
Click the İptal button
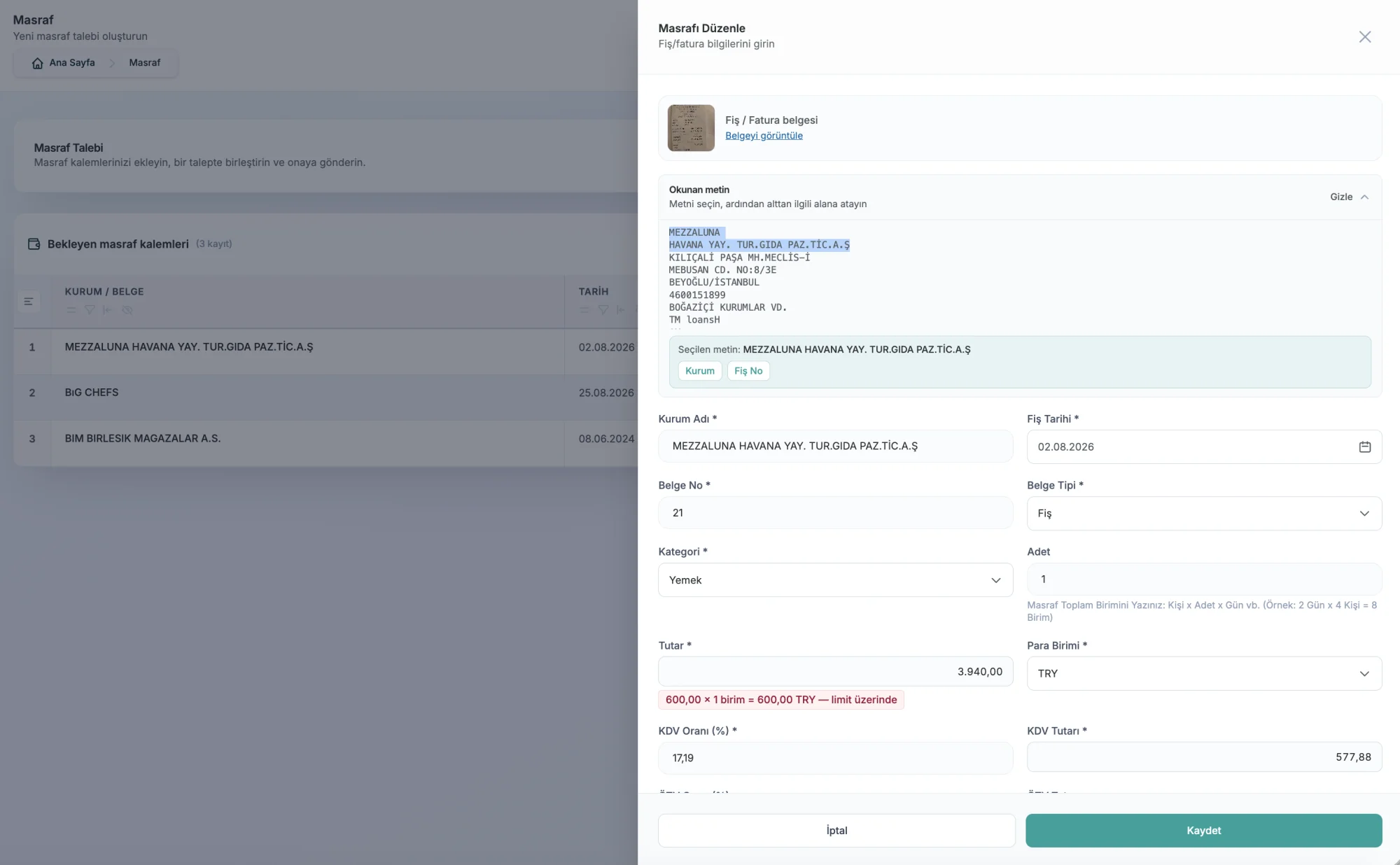(836, 831)
